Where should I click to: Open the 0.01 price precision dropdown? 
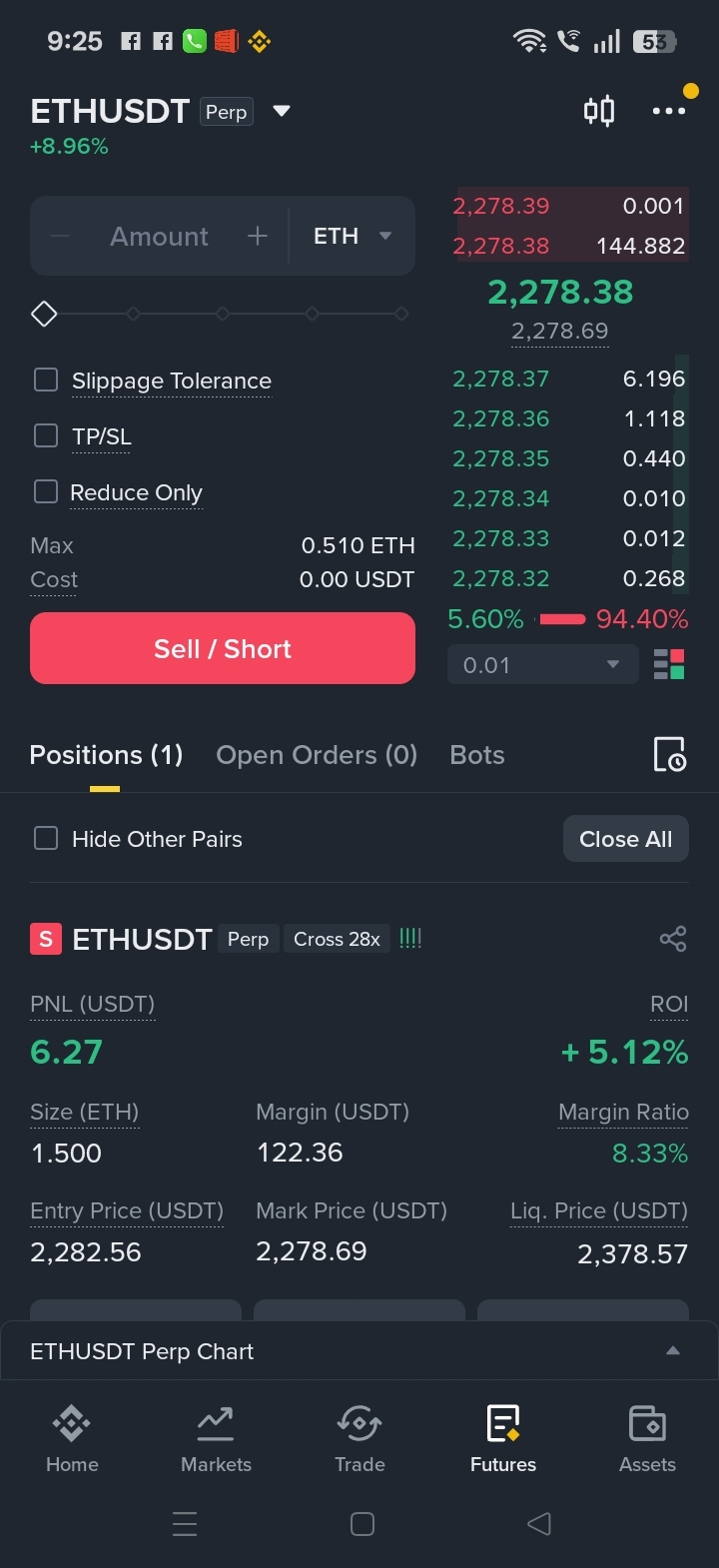click(542, 664)
